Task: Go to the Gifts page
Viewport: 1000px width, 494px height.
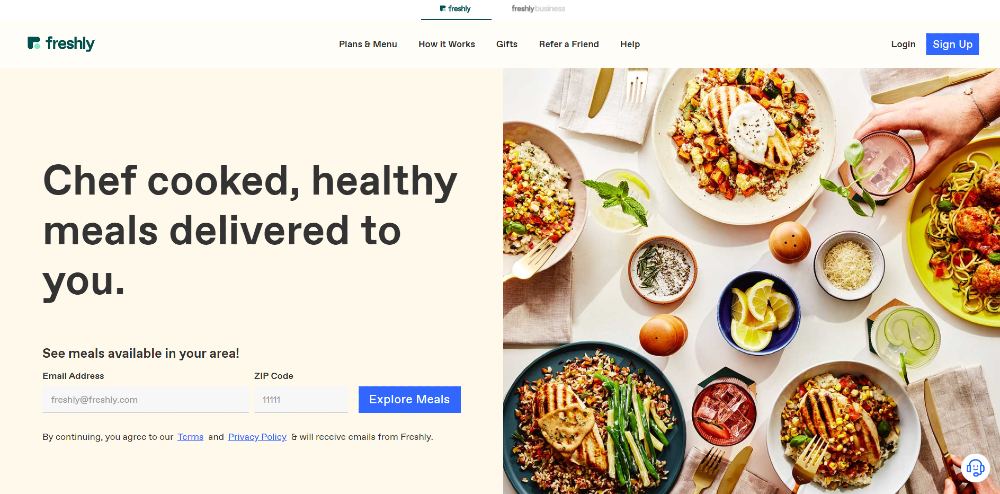Action: point(507,44)
